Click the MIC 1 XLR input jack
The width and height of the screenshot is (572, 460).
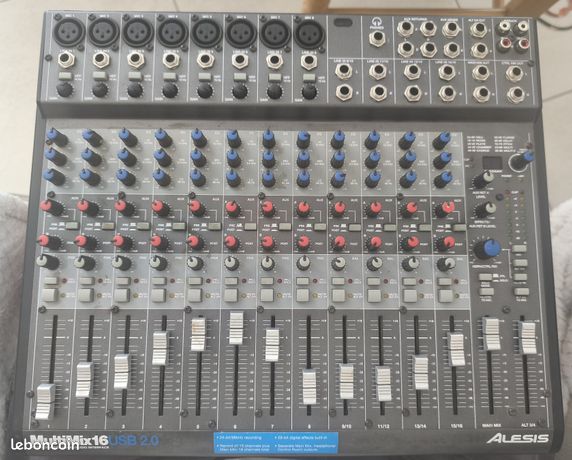69,32
